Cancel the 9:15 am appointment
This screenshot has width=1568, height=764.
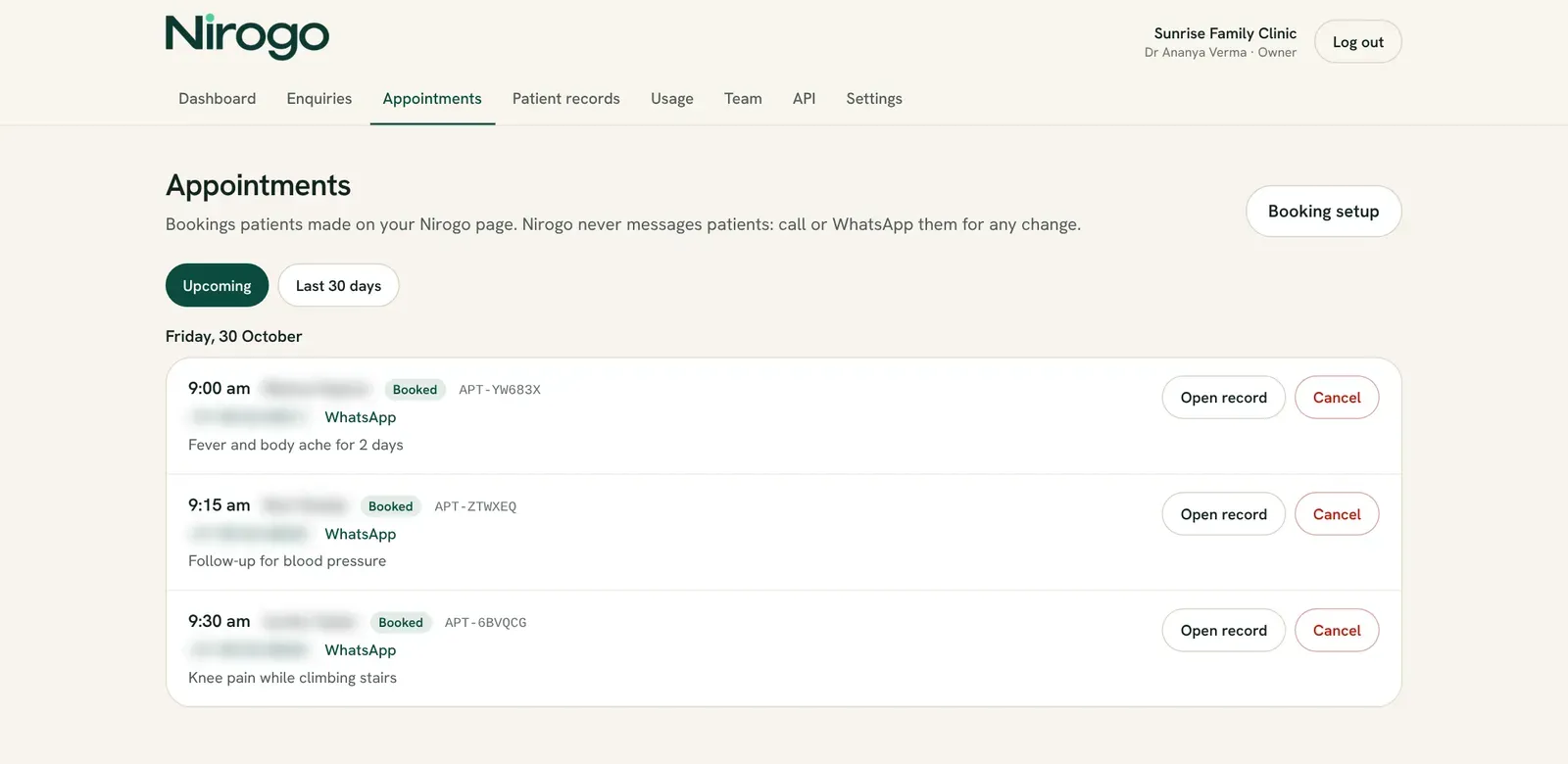1337,514
